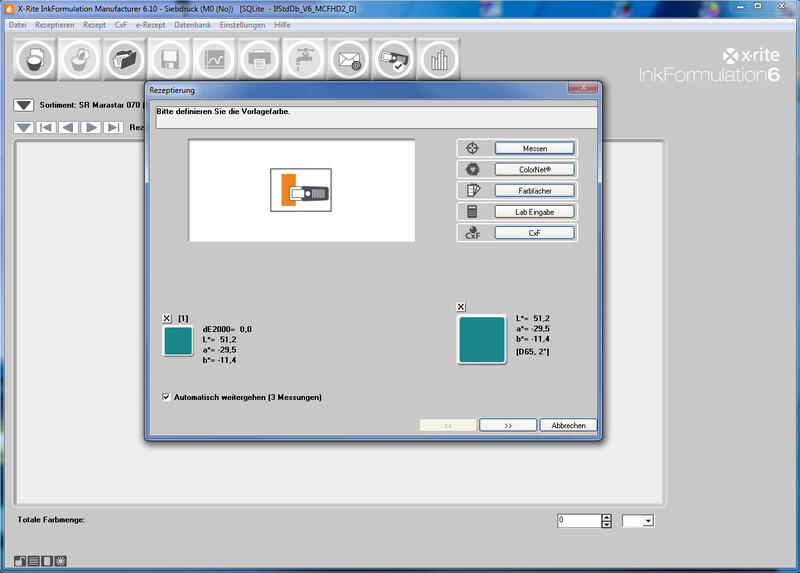
Task: Click the envelope e-mail toolbar icon
Action: point(349,60)
